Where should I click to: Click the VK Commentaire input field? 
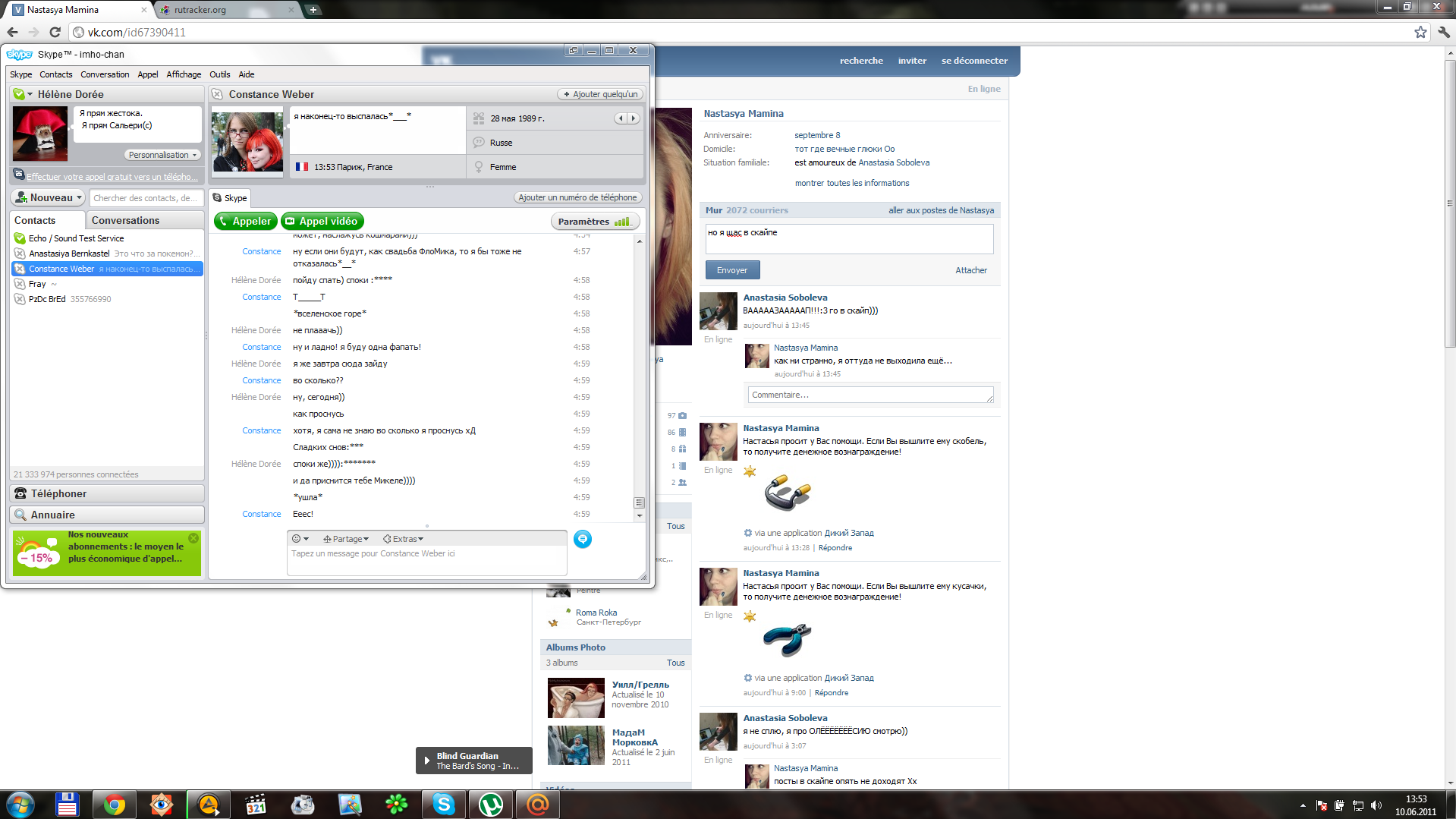pyautogui.click(x=870, y=395)
